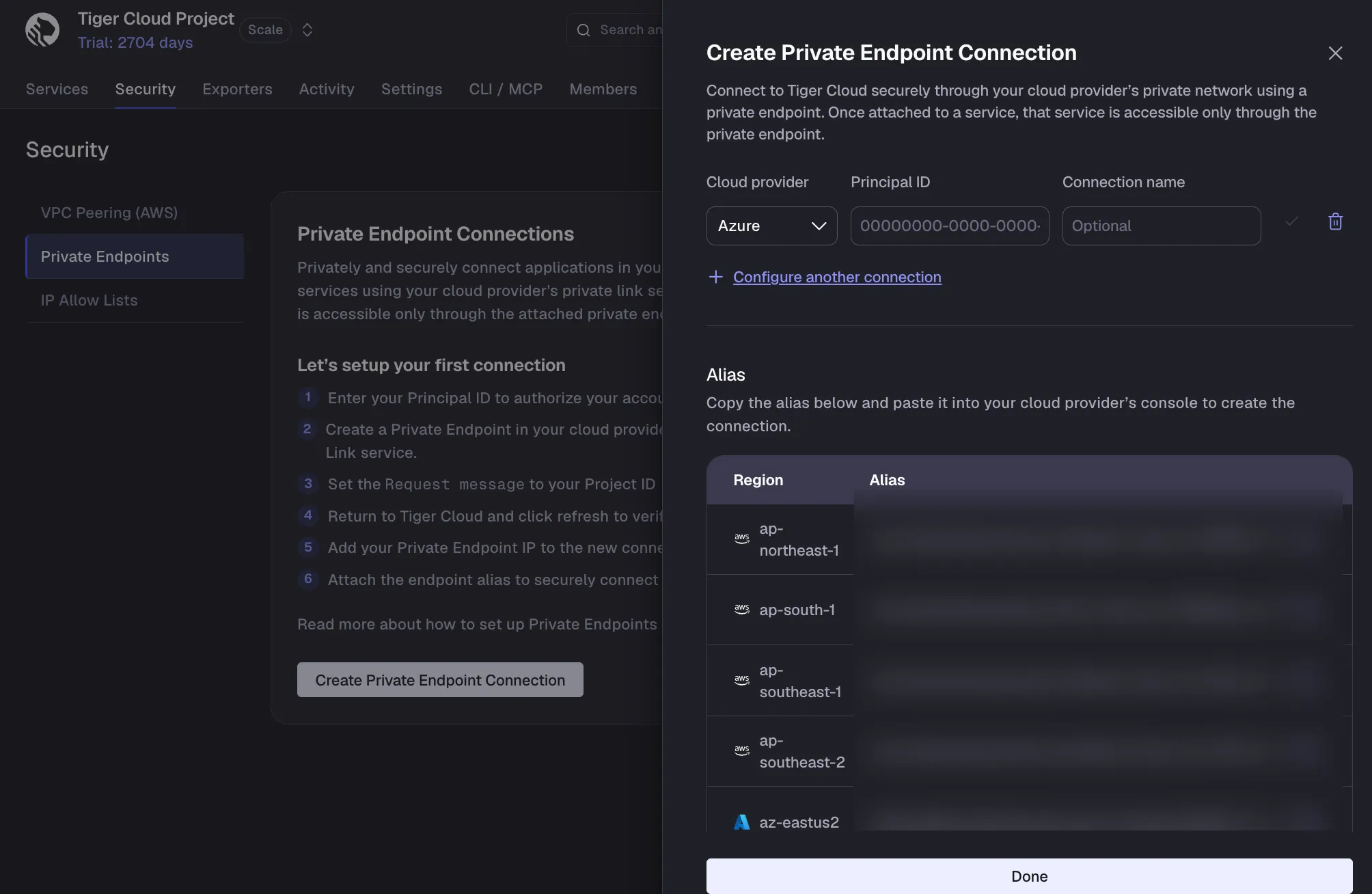
Task: Select VPC Peering (AWS) in sidebar
Action: coord(135,213)
